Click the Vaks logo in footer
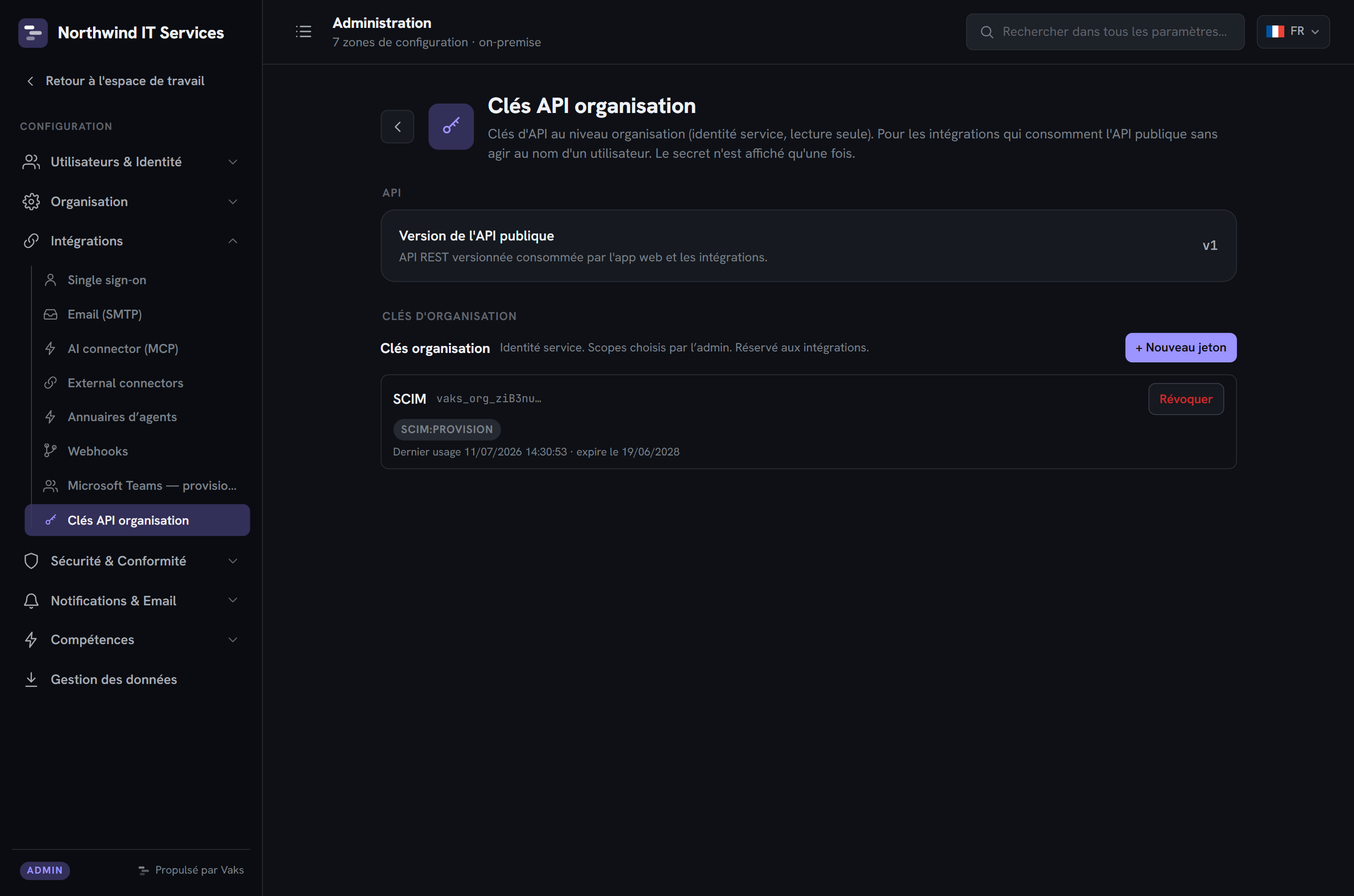This screenshot has height=896, width=1354. 143,870
